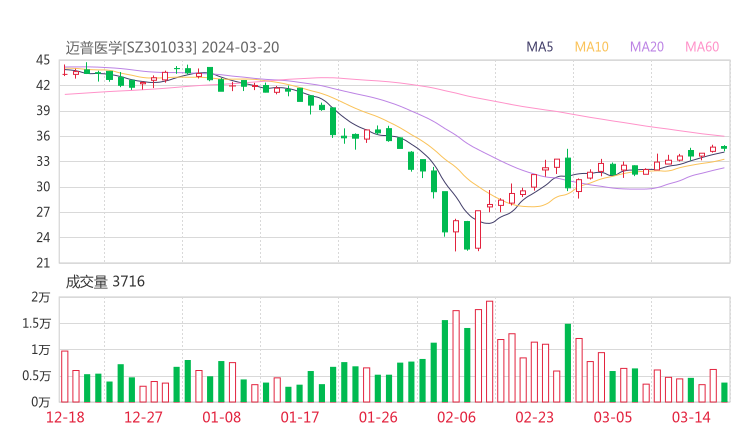
Task: Click the 02-23 date axis label
Action: (x=534, y=417)
